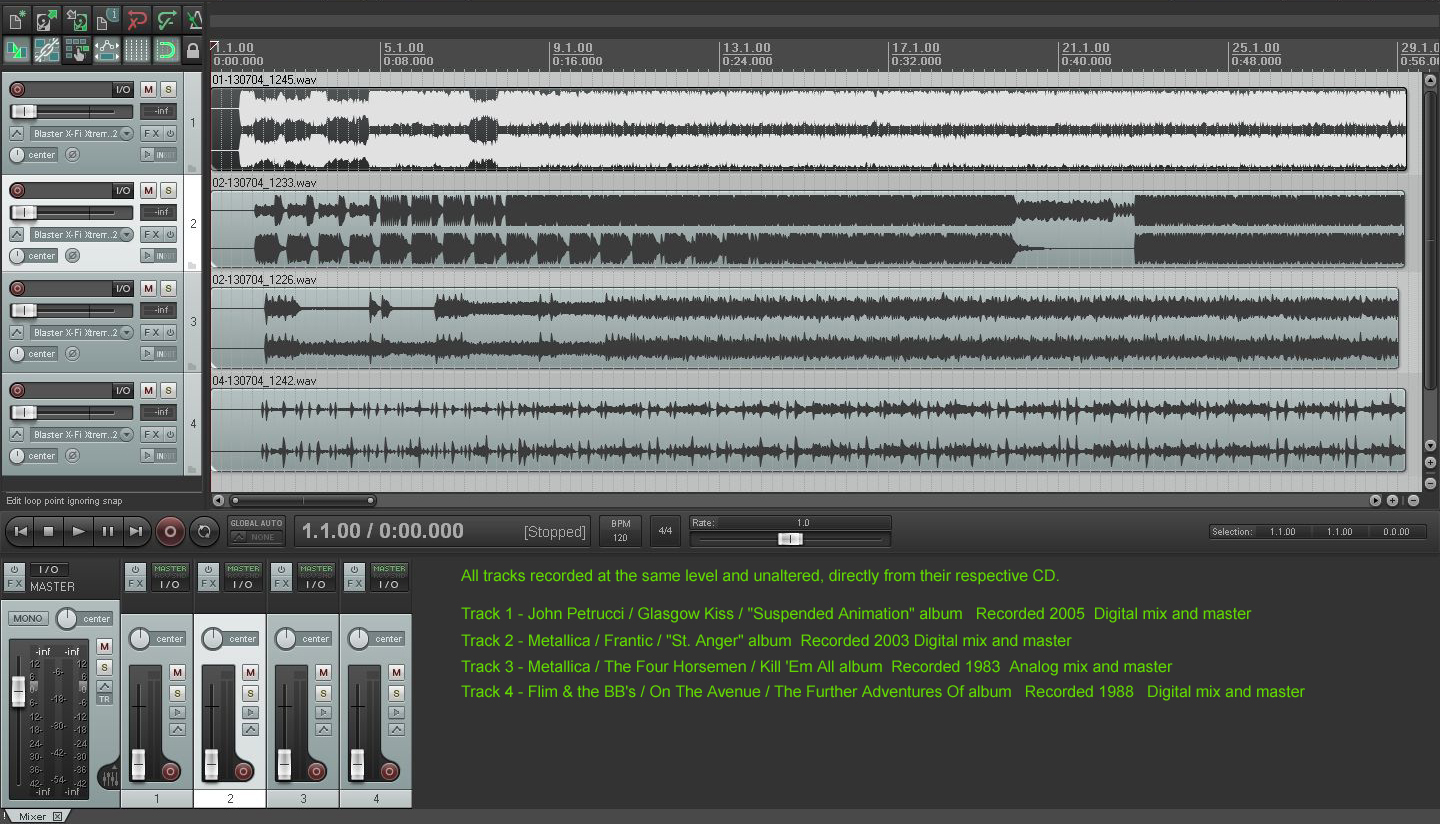Click the red Undo toolbar icon
1440x824 pixels.
pyautogui.click(x=136, y=19)
